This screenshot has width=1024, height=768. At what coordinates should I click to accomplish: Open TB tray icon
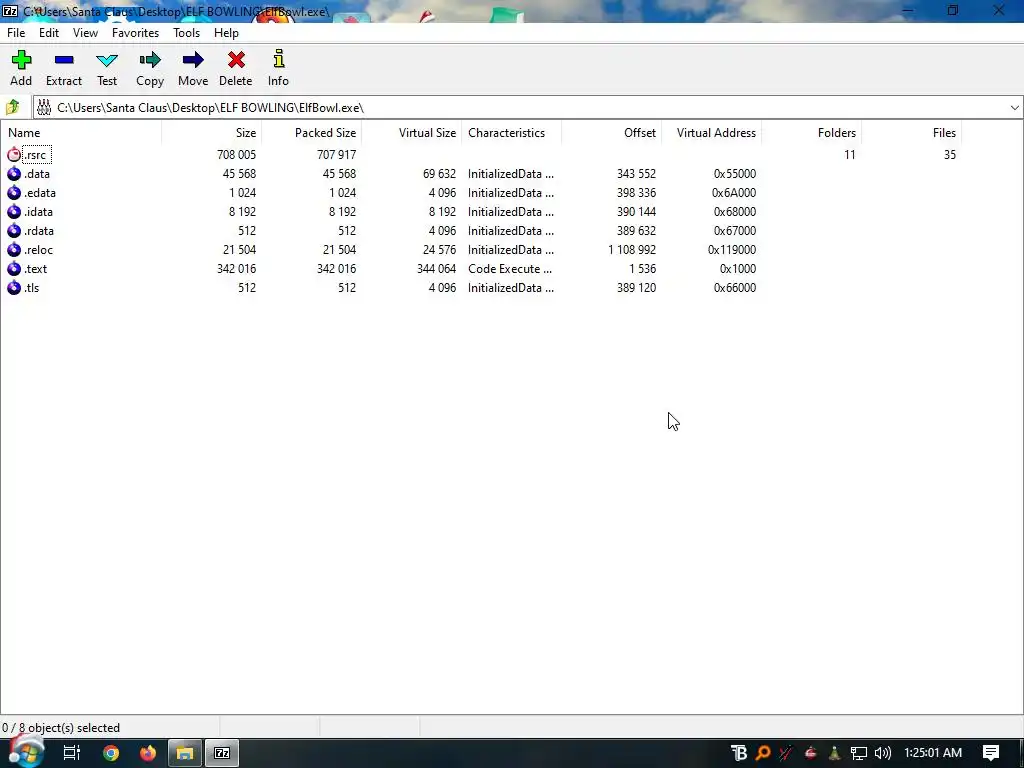[739, 753]
